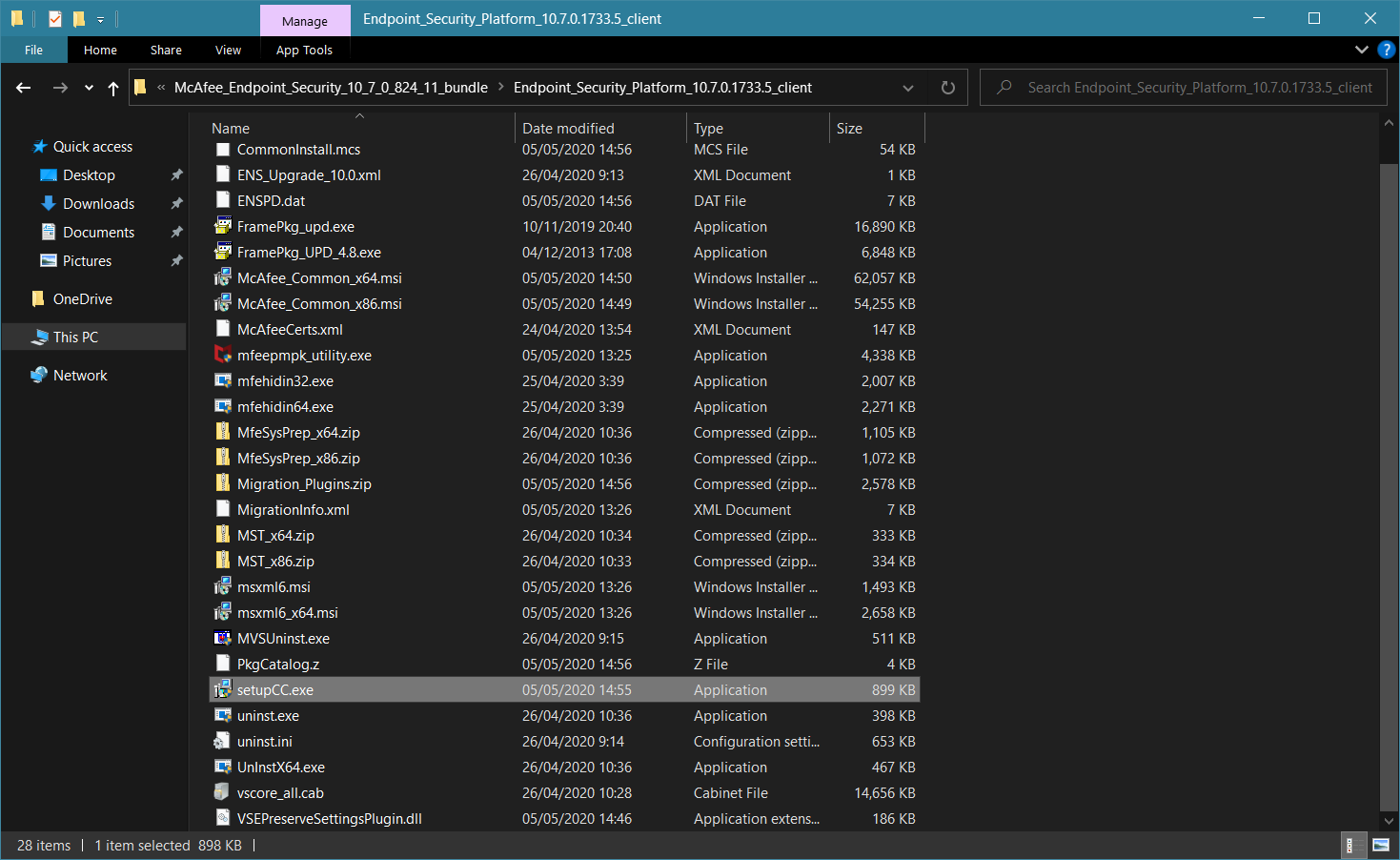The height and width of the screenshot is (860, 1400).
Task: Switch to the View ribbon tab
Action: pos(228,50)
